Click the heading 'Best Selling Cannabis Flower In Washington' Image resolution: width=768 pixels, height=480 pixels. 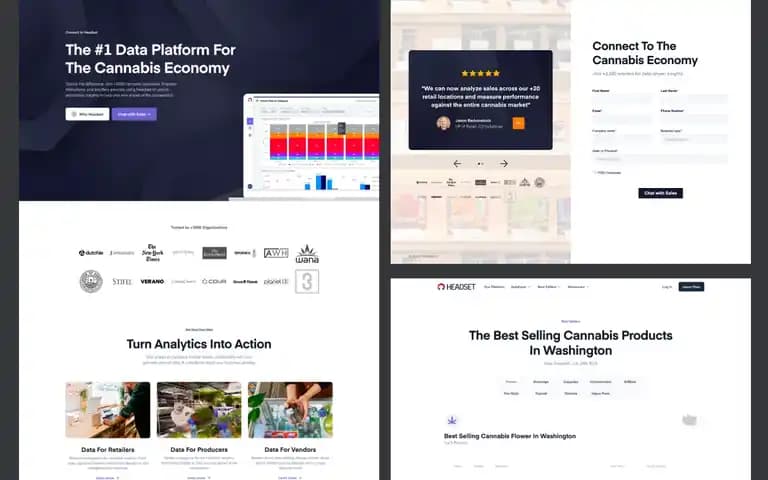(x=510, y=436)
